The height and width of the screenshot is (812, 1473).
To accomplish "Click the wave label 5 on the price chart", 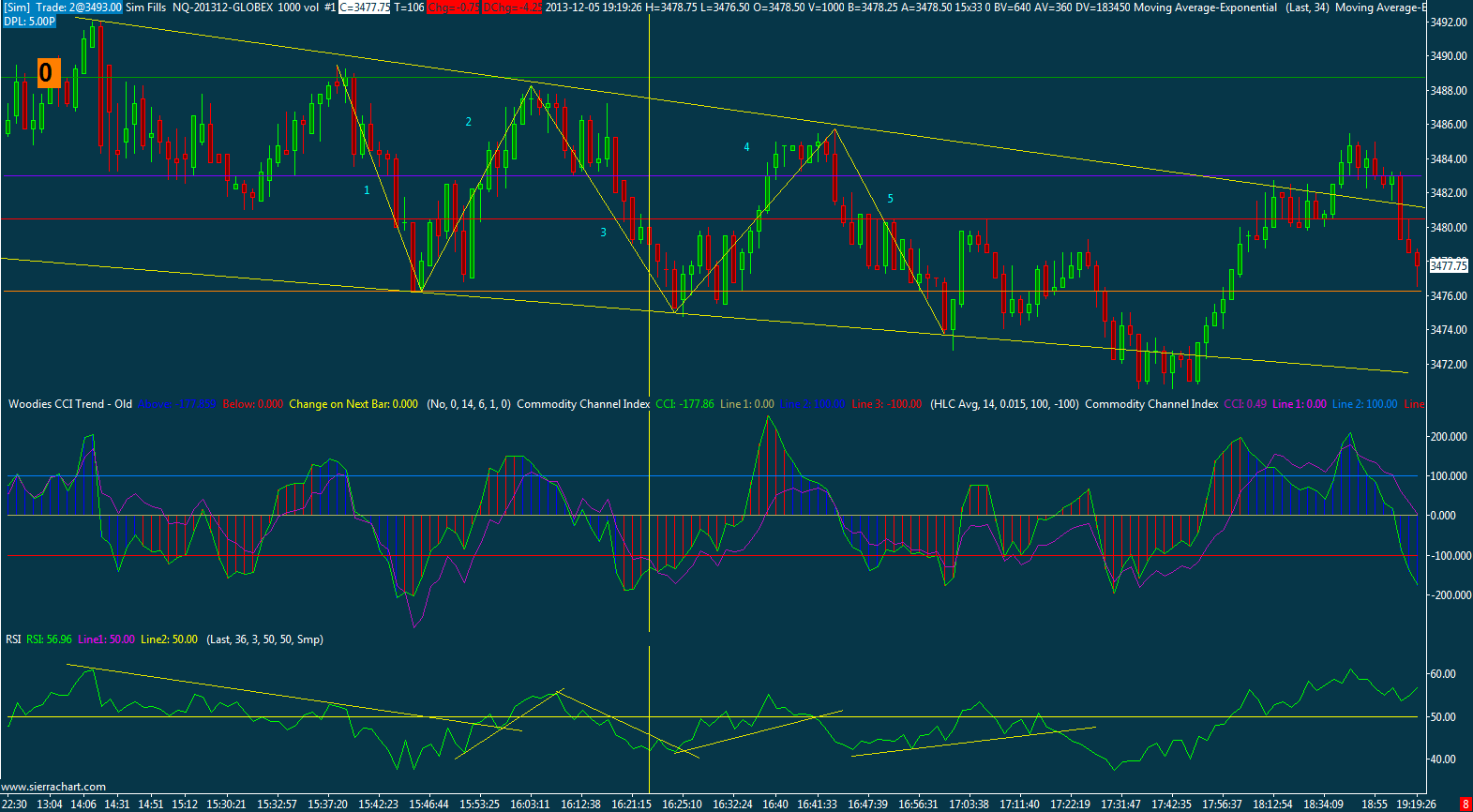I will coord(890,199).
